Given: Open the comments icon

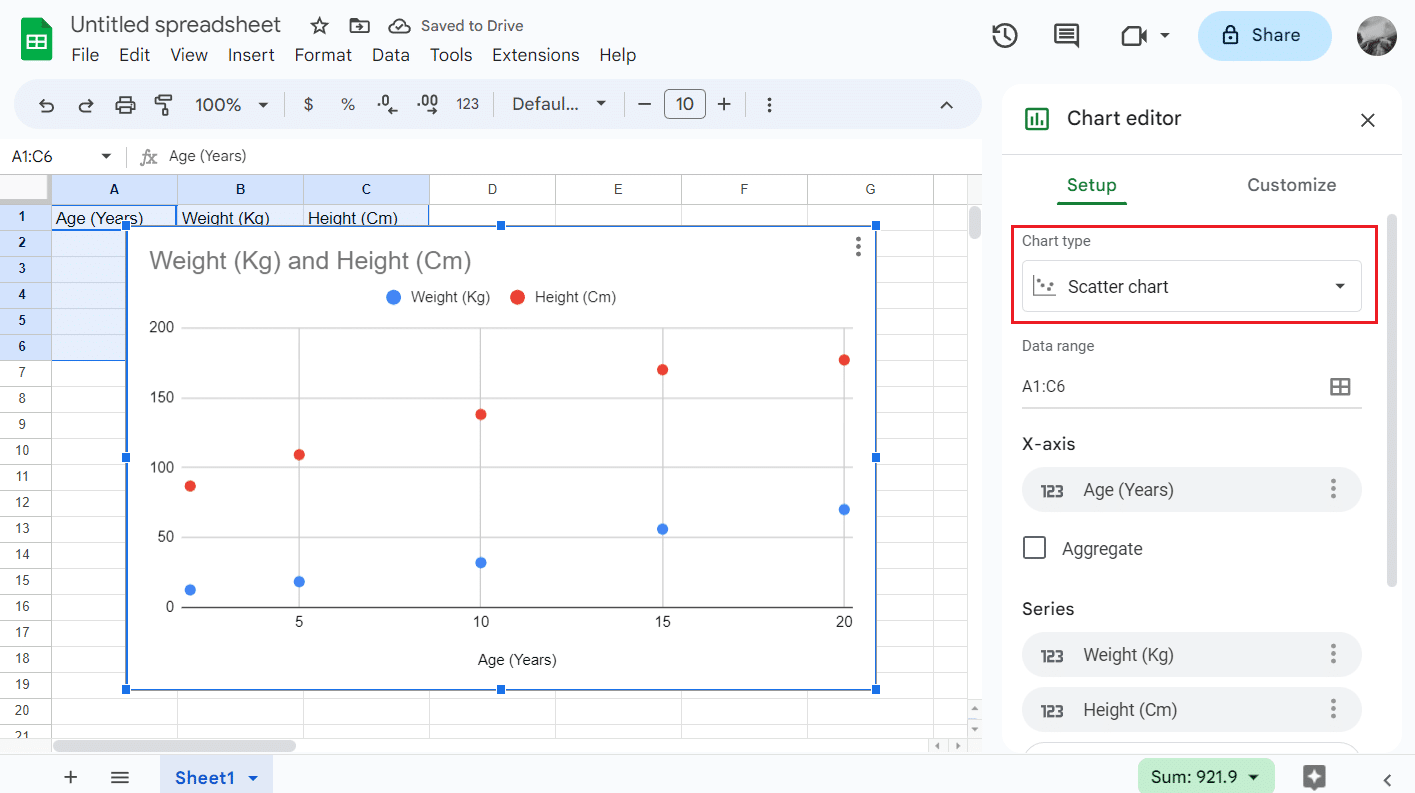Looking at the screenshot, I should coord(1066,36).
